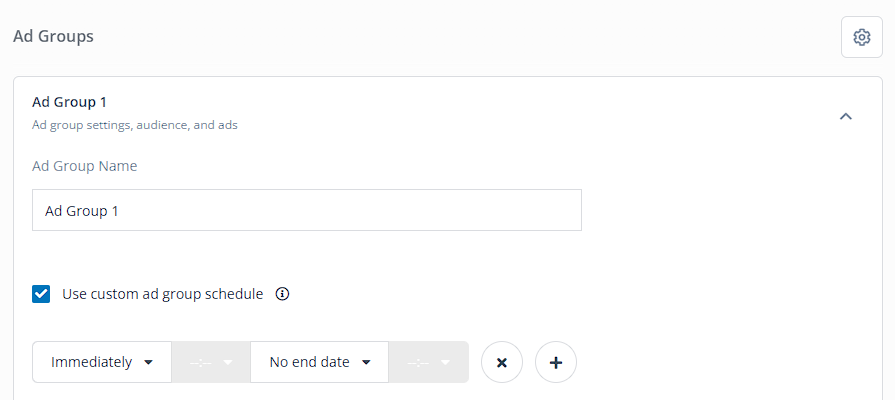Click the caret in the end time field
This screenshot has width=895, height=400.
point(446,362)
